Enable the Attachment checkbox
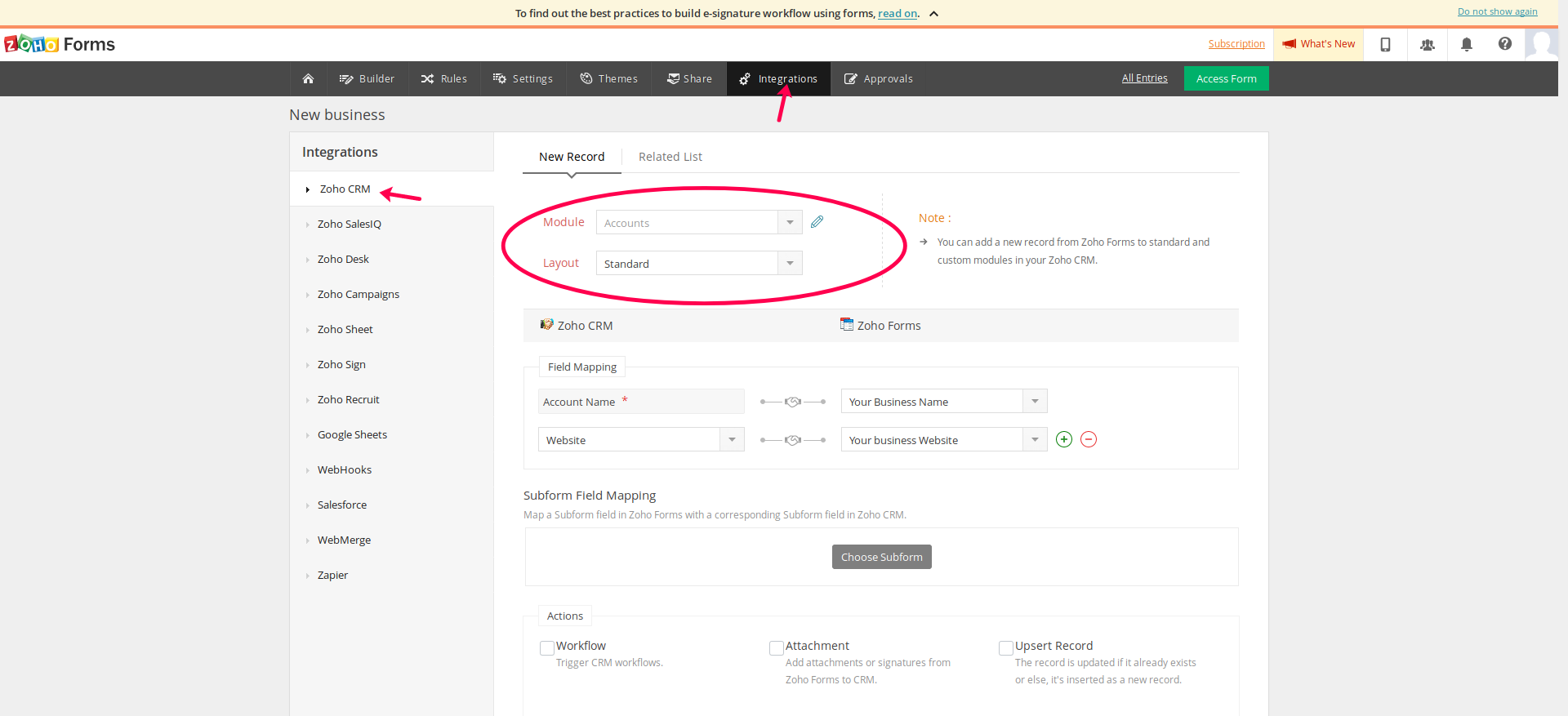The image size is (1568, 716). [x=777, y=647]
